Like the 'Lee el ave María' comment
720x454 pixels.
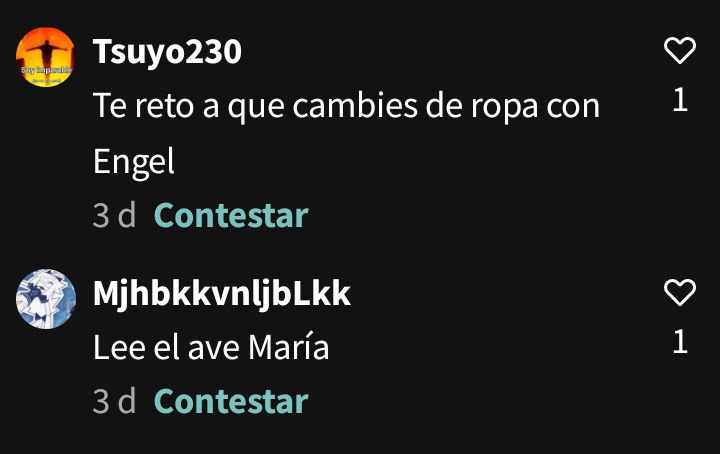pyautogui.click(x=680, y=292)
